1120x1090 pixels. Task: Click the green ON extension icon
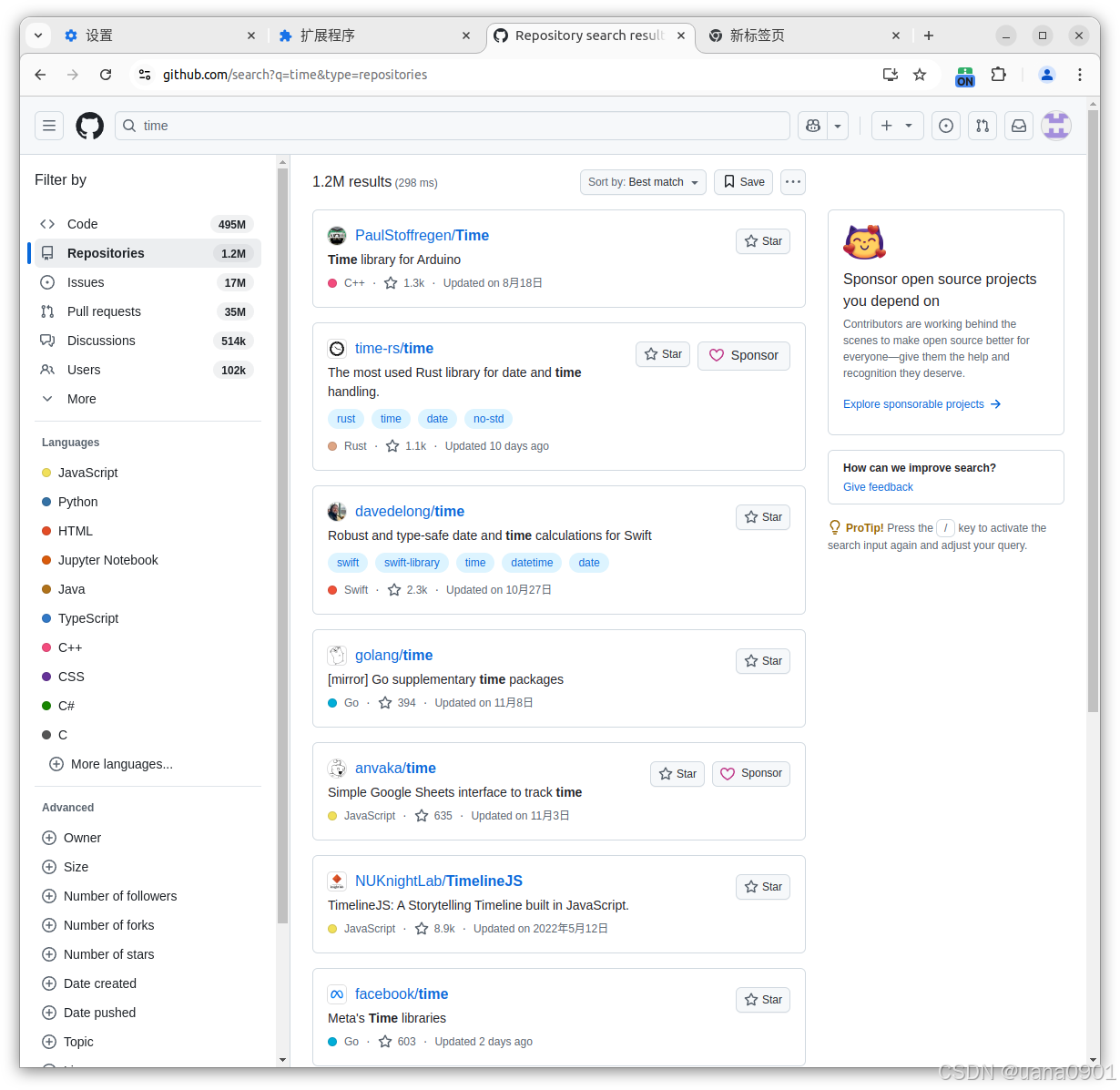click(x=965, y=76)
